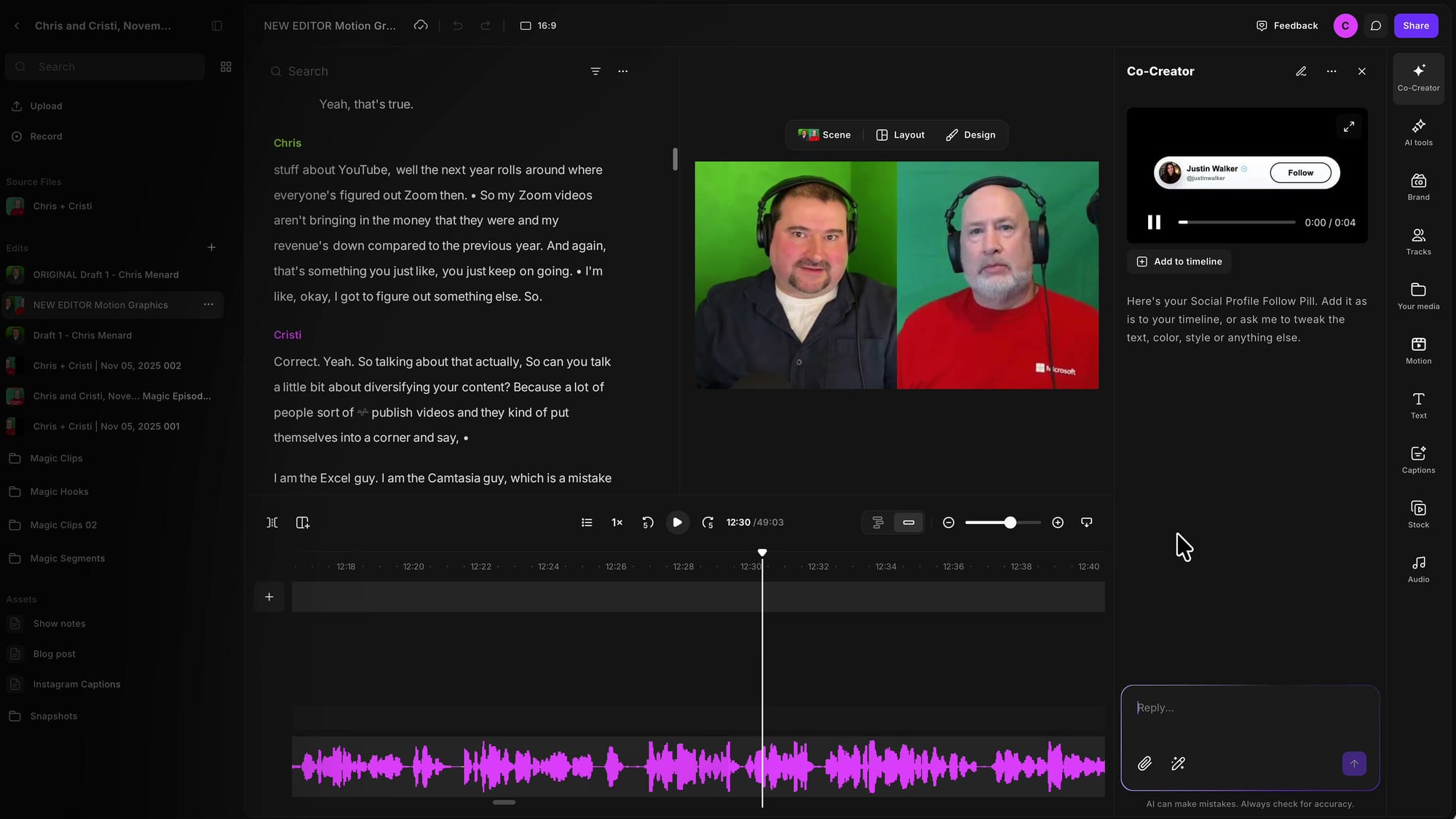This screenshot has height=819, width=1456.
Task: Click the edit pencil icon in Co-Creator header
Action: click(1301, 71)
